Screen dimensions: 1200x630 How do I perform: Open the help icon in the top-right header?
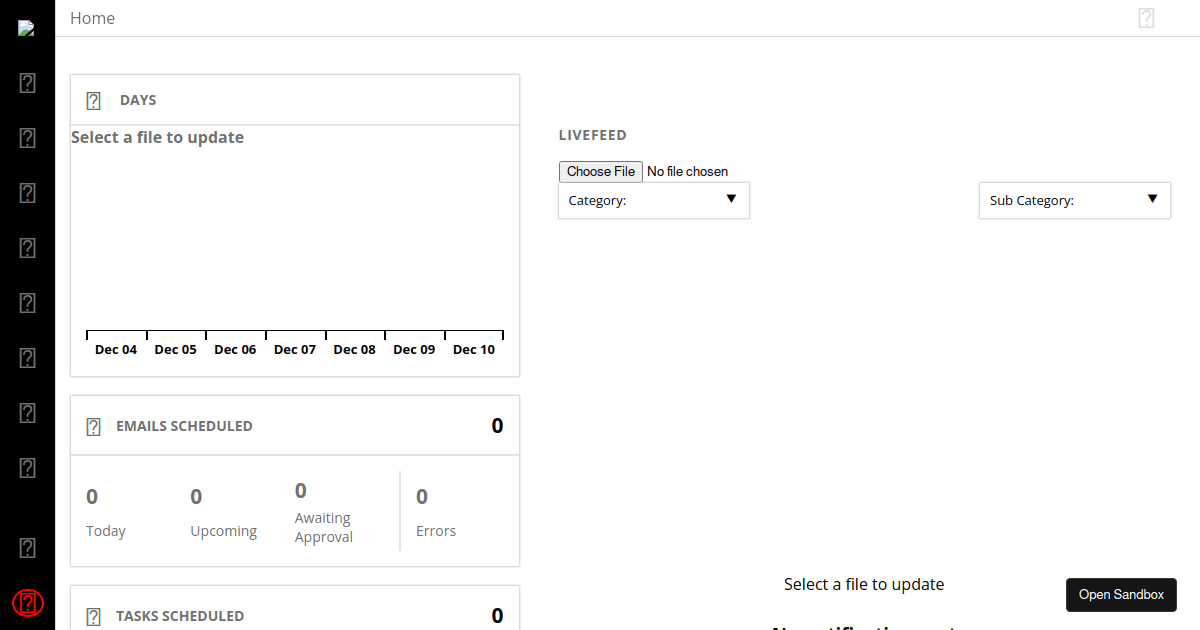coord(1146,17)
